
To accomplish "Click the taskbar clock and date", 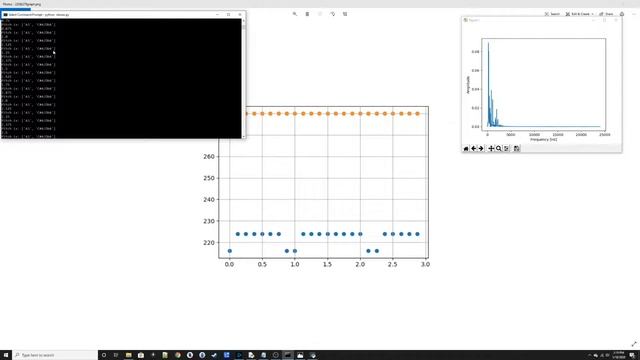I will point(618,355).
